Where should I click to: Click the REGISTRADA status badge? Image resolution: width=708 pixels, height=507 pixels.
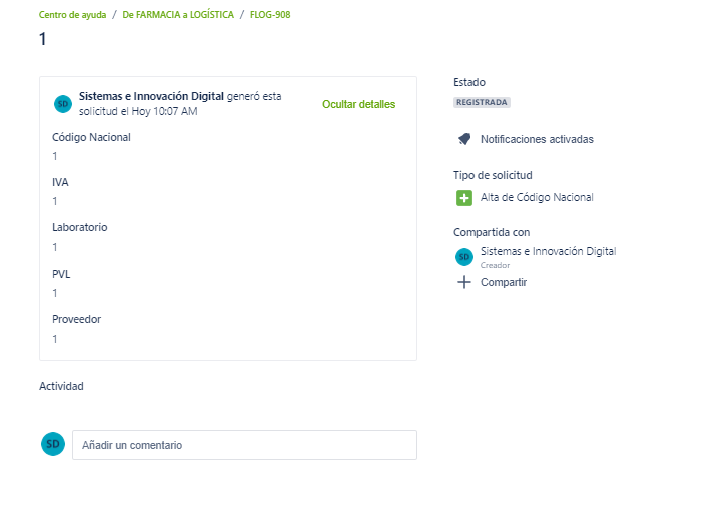482,102
